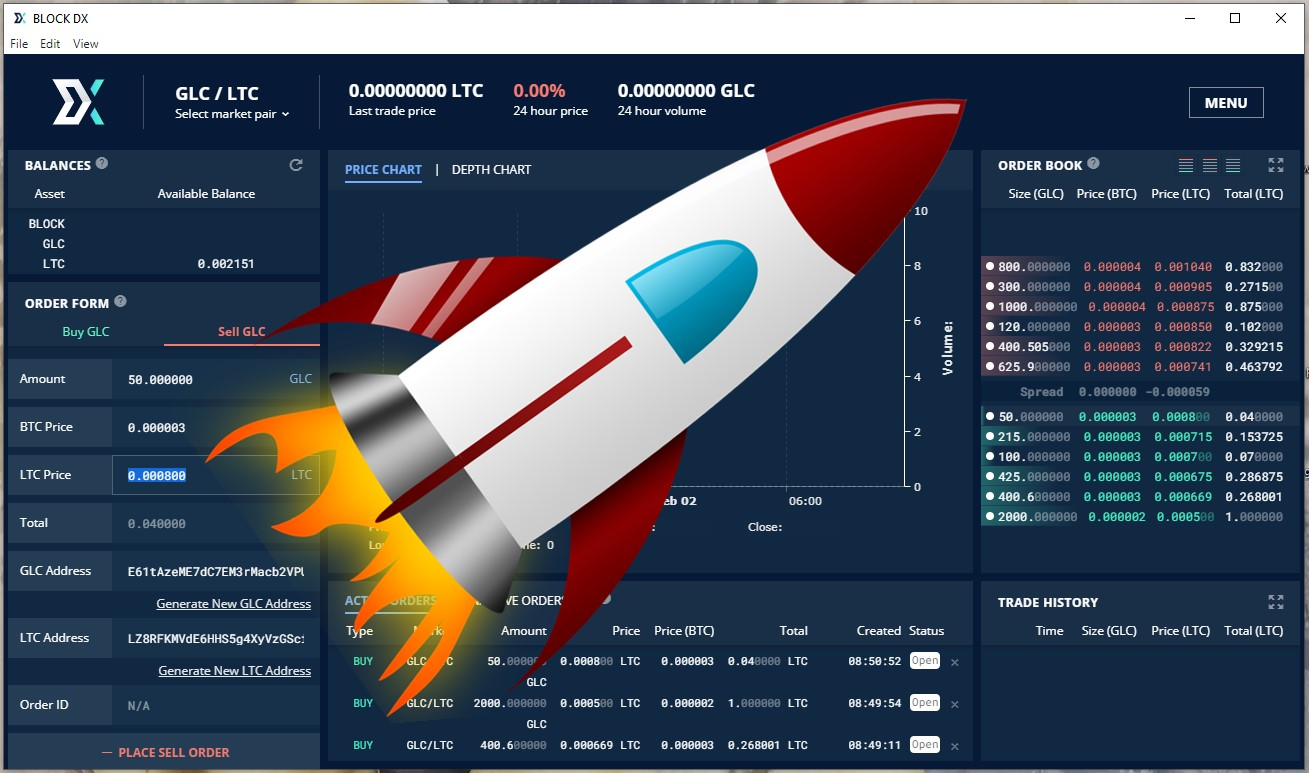Screen dimensions: 1309x773
Task: Cancel the 08:49:54 open order
Action: tap(954, 704)
